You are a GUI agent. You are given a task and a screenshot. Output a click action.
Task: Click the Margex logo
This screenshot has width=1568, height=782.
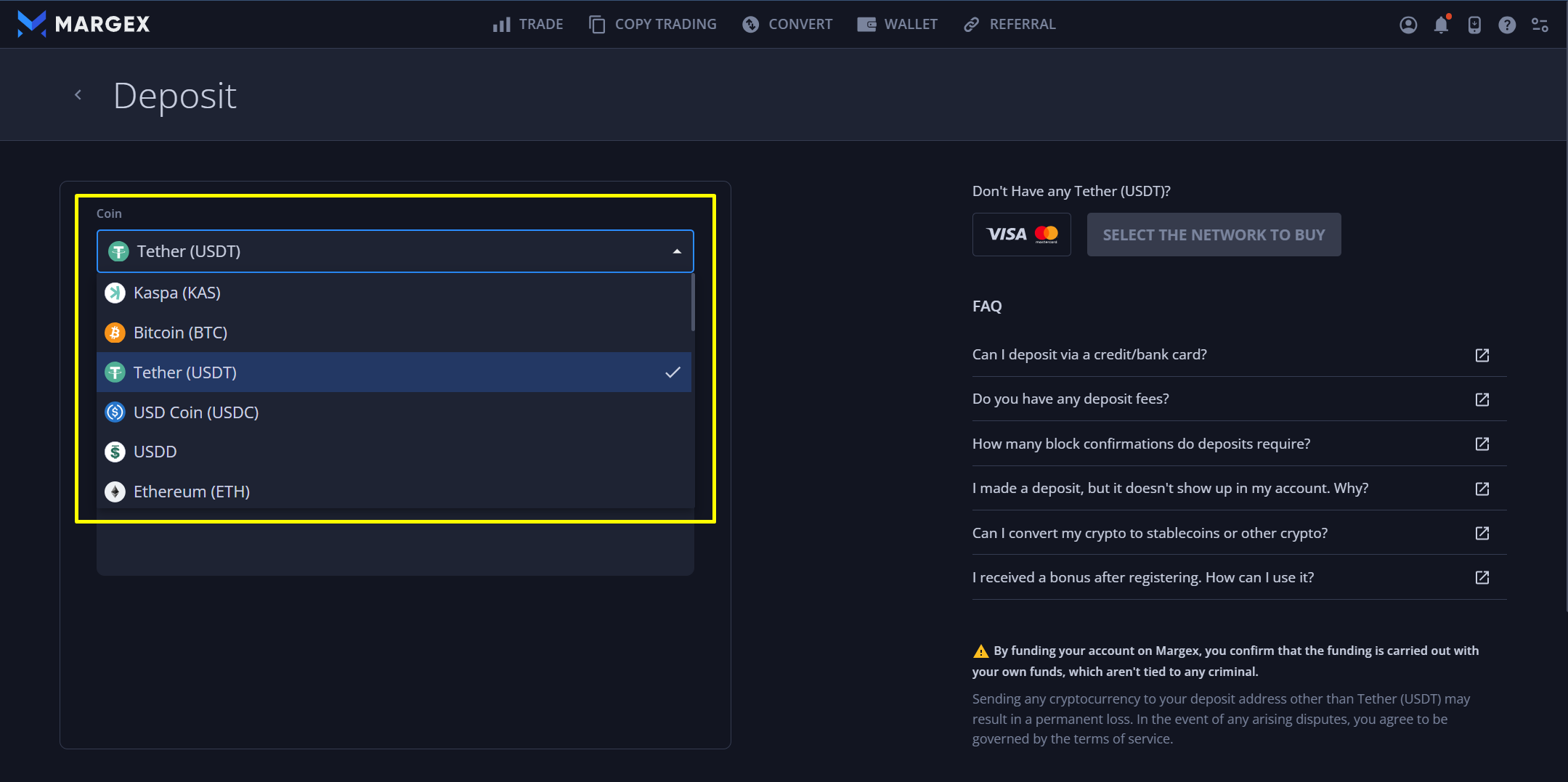pos(84,24)
